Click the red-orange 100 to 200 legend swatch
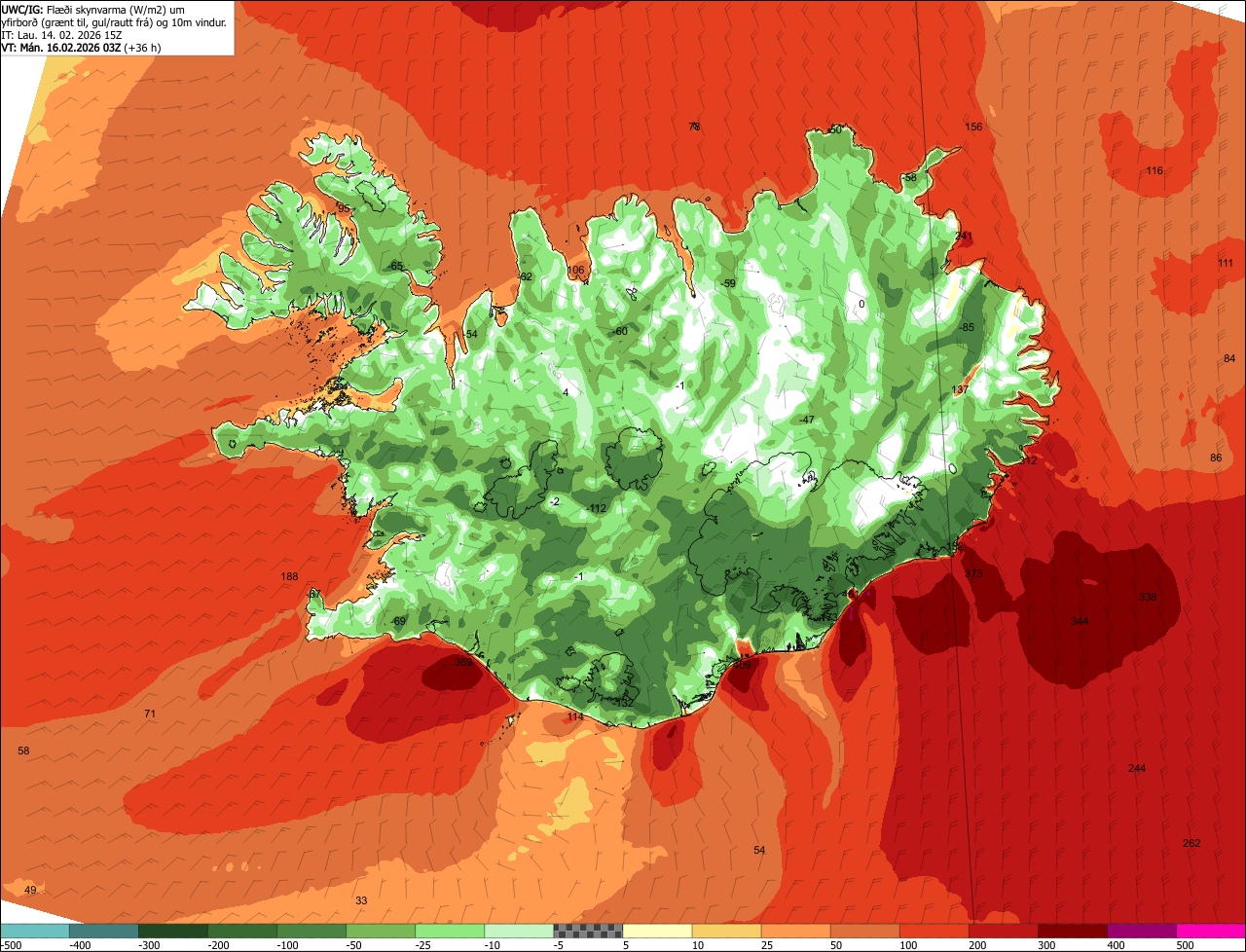Image resolution: width=1246 pixels, height=952 pixels. pyautogui.click(x=934, y=931)
